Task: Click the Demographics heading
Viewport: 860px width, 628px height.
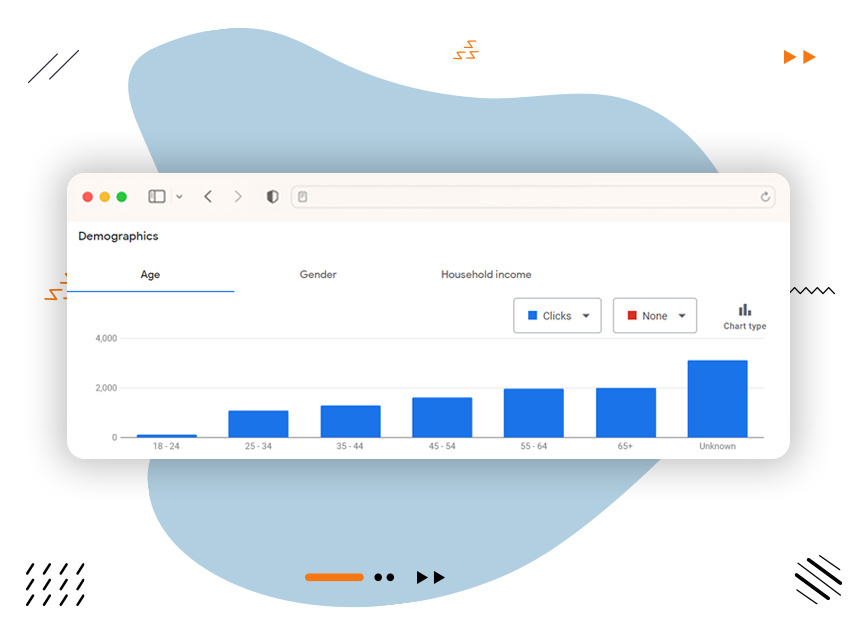Action: [118, 237]
